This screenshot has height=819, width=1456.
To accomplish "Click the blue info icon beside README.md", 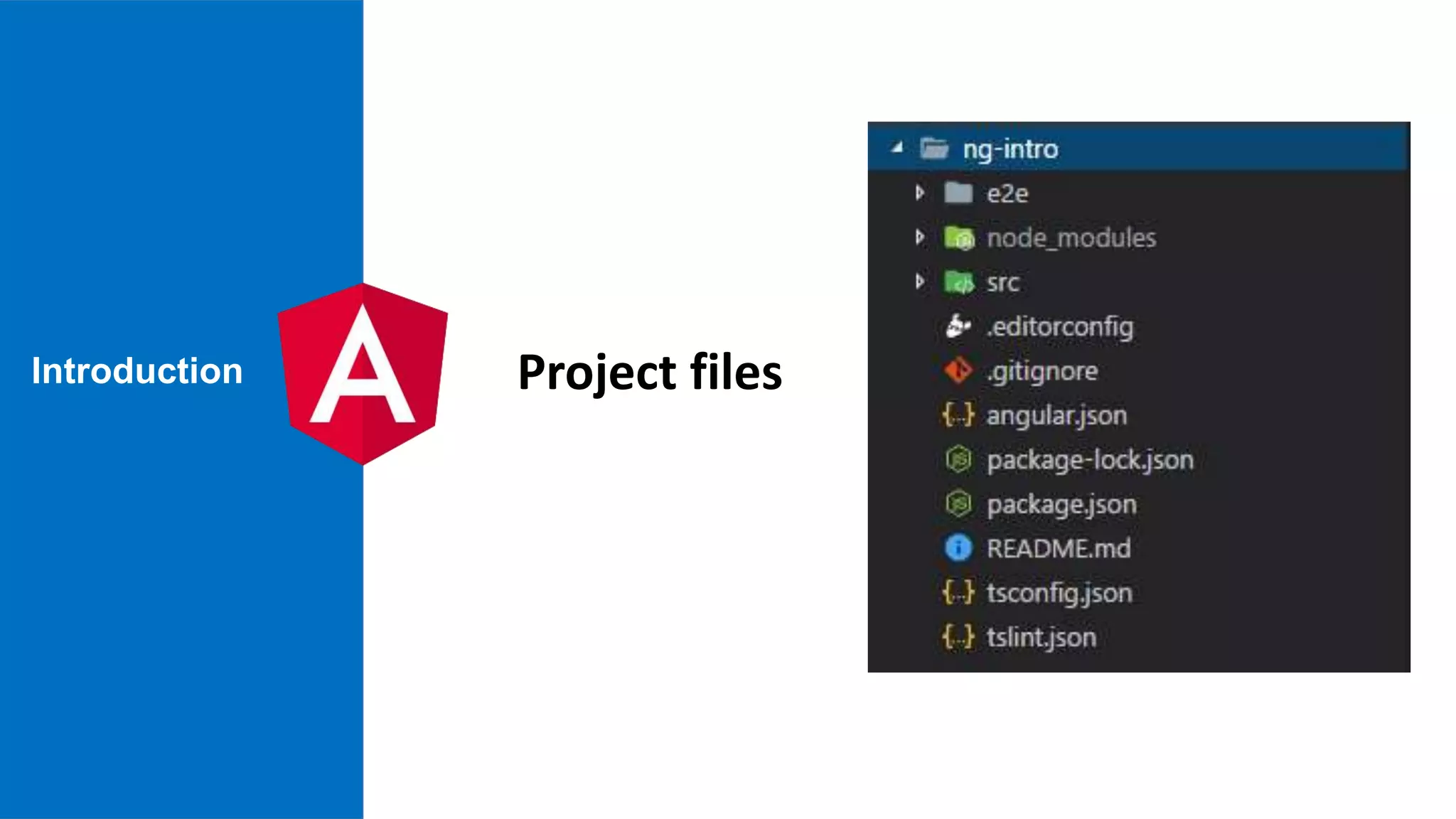I will click(x=958, y=548).
